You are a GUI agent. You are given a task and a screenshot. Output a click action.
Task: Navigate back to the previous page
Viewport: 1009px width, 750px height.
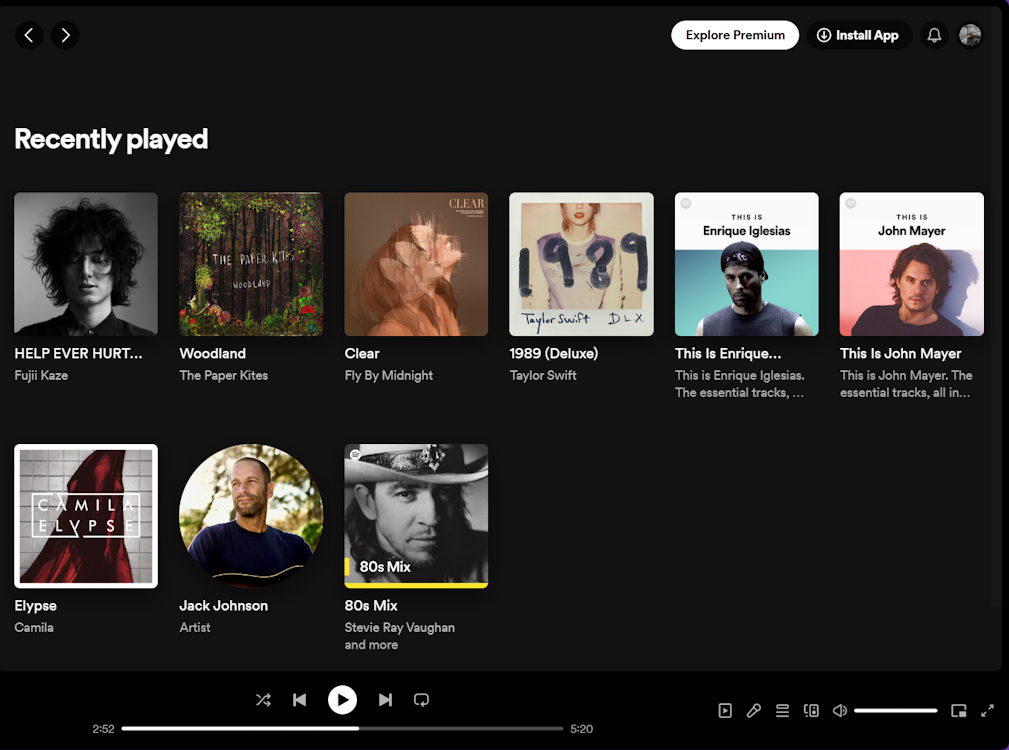(x=29, y=35)
